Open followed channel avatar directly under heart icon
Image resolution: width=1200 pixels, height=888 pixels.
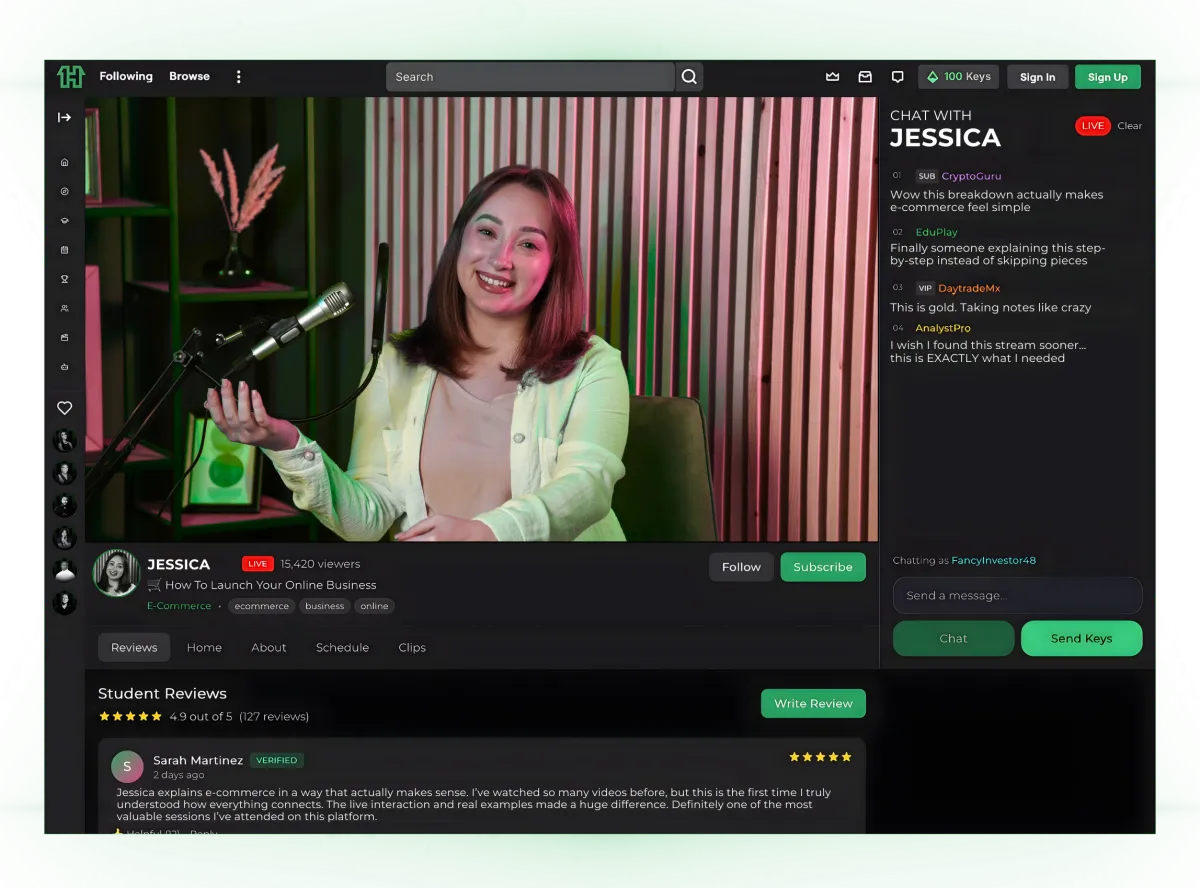64,441
